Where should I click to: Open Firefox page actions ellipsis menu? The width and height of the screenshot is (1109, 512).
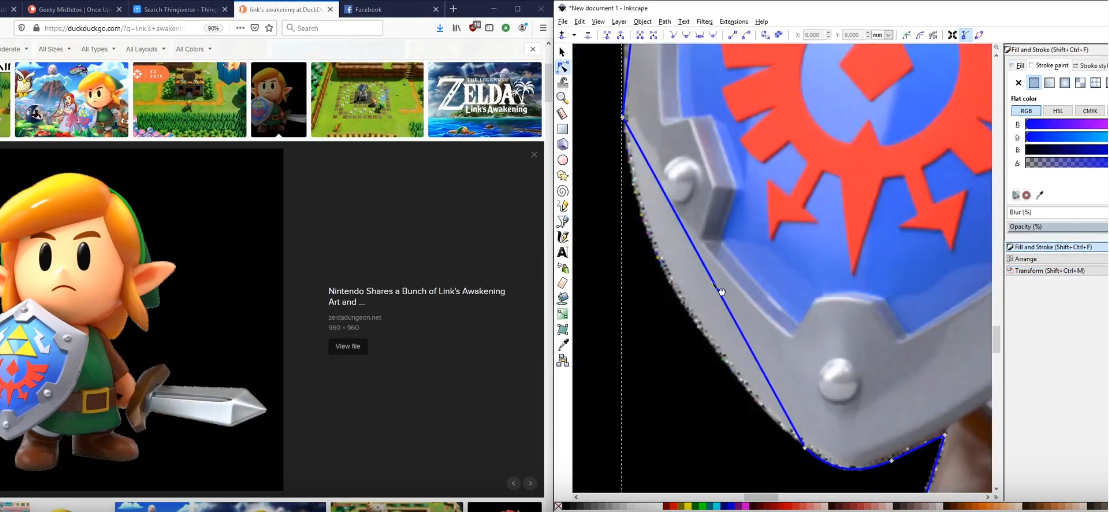[x=240, y=28]
